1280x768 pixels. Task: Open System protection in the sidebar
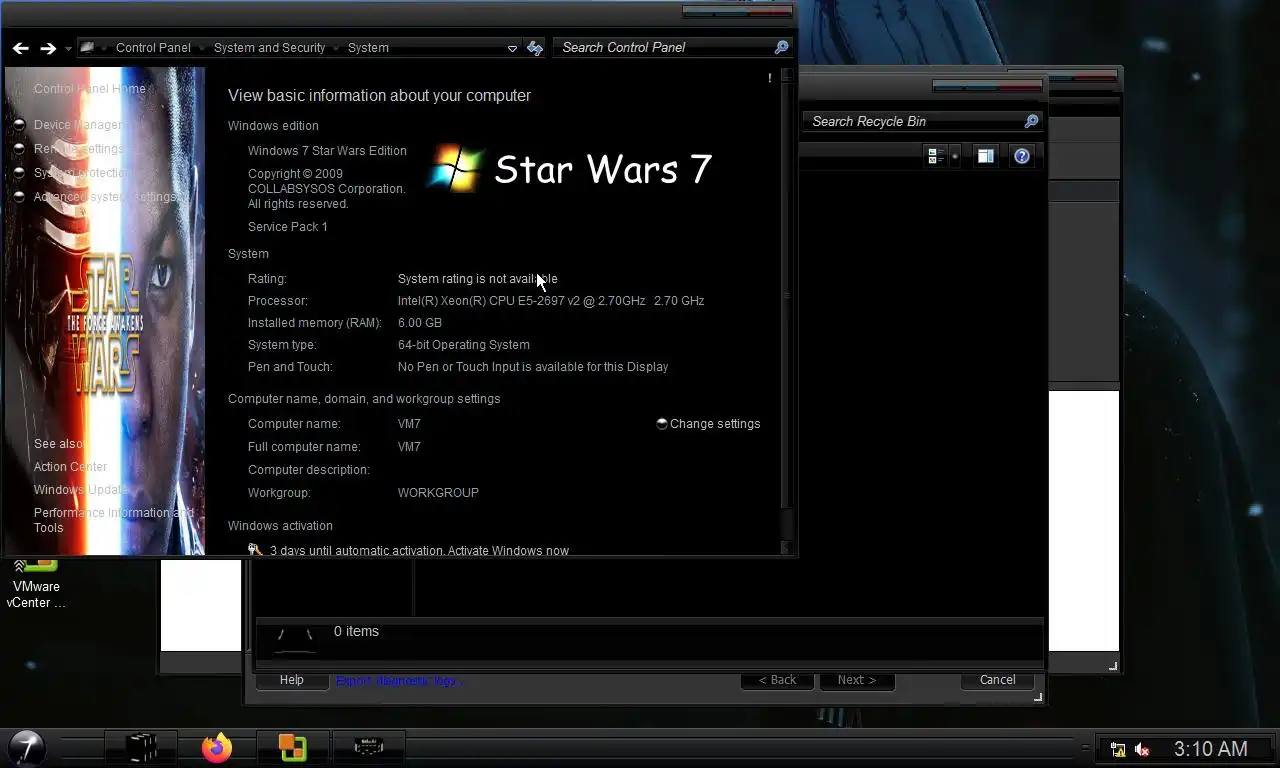pyautogui.click(x=83, y=173)
